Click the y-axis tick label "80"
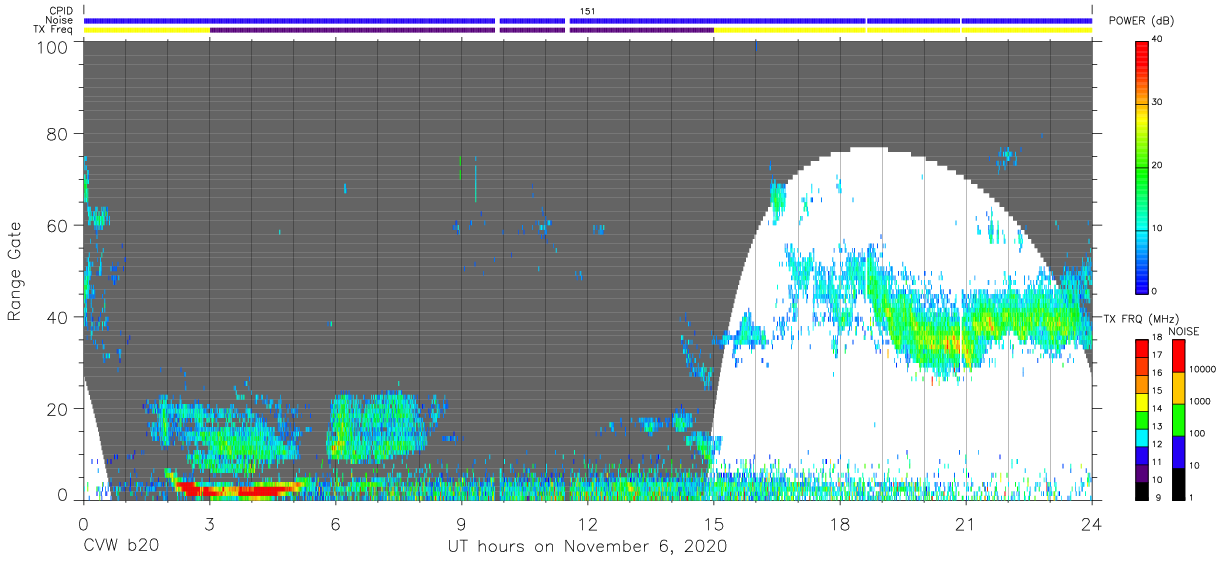This screenshot has height=567, width=1228. (58, 134)
